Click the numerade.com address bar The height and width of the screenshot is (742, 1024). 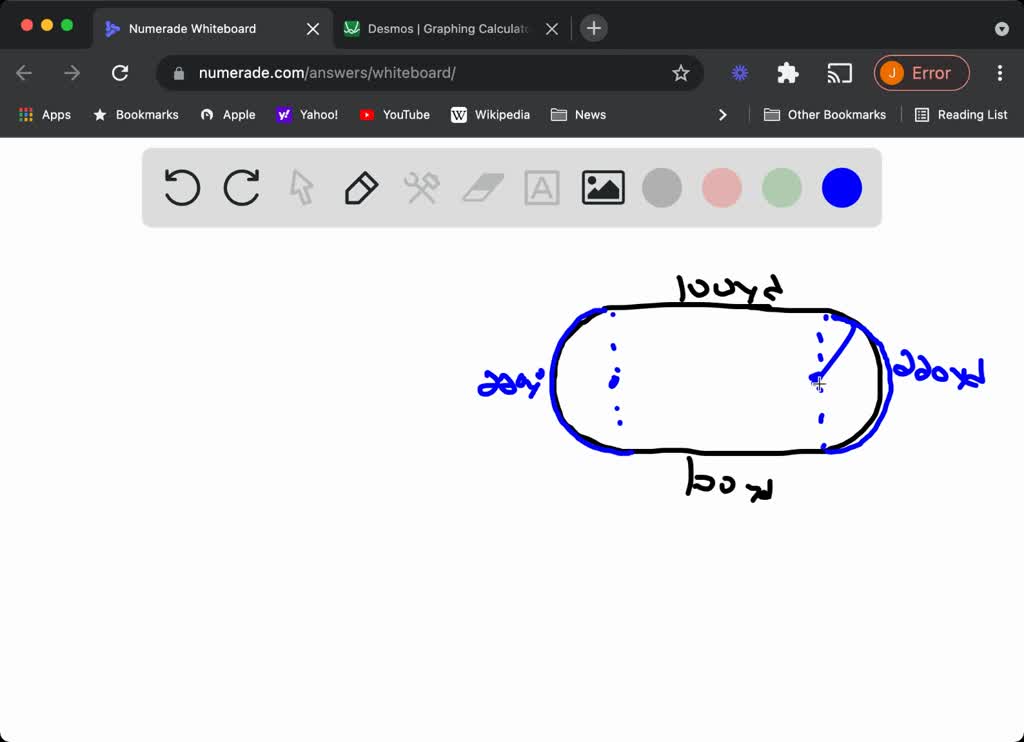click(430, 73)
